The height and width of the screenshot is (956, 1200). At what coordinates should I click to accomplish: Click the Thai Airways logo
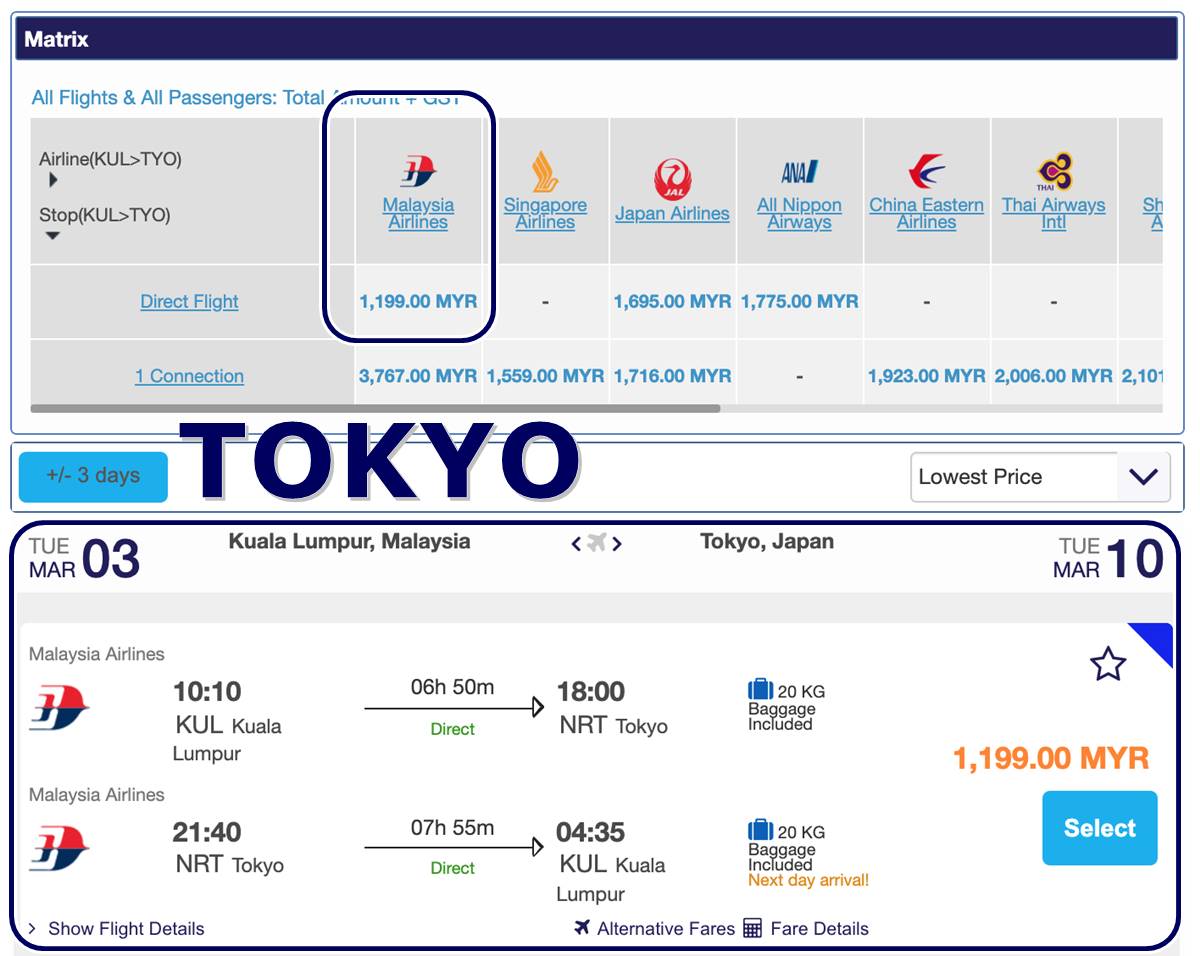point(1054,172)
